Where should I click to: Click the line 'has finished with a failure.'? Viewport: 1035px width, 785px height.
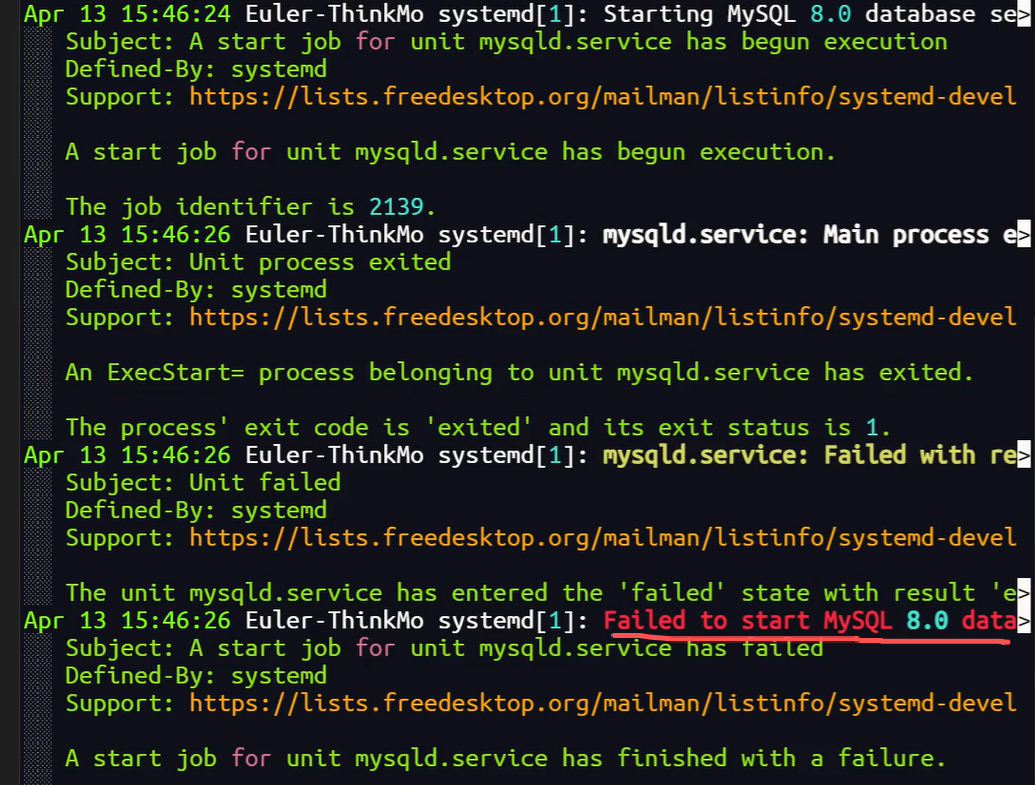tap(506, 759)
